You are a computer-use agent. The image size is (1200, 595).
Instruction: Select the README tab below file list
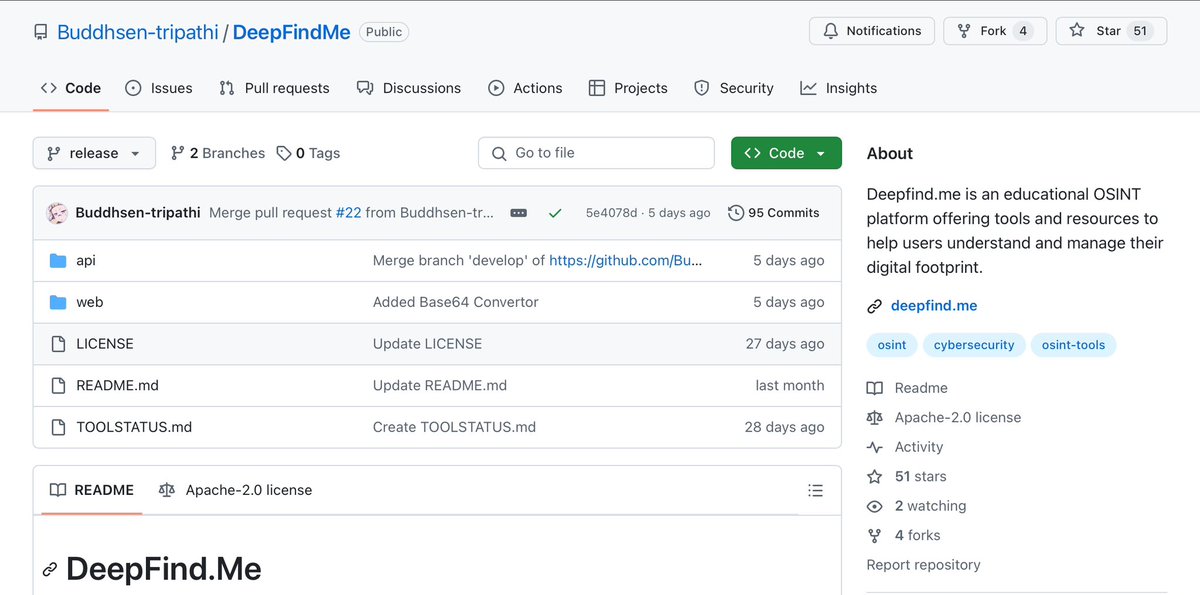tap(91, 490)
